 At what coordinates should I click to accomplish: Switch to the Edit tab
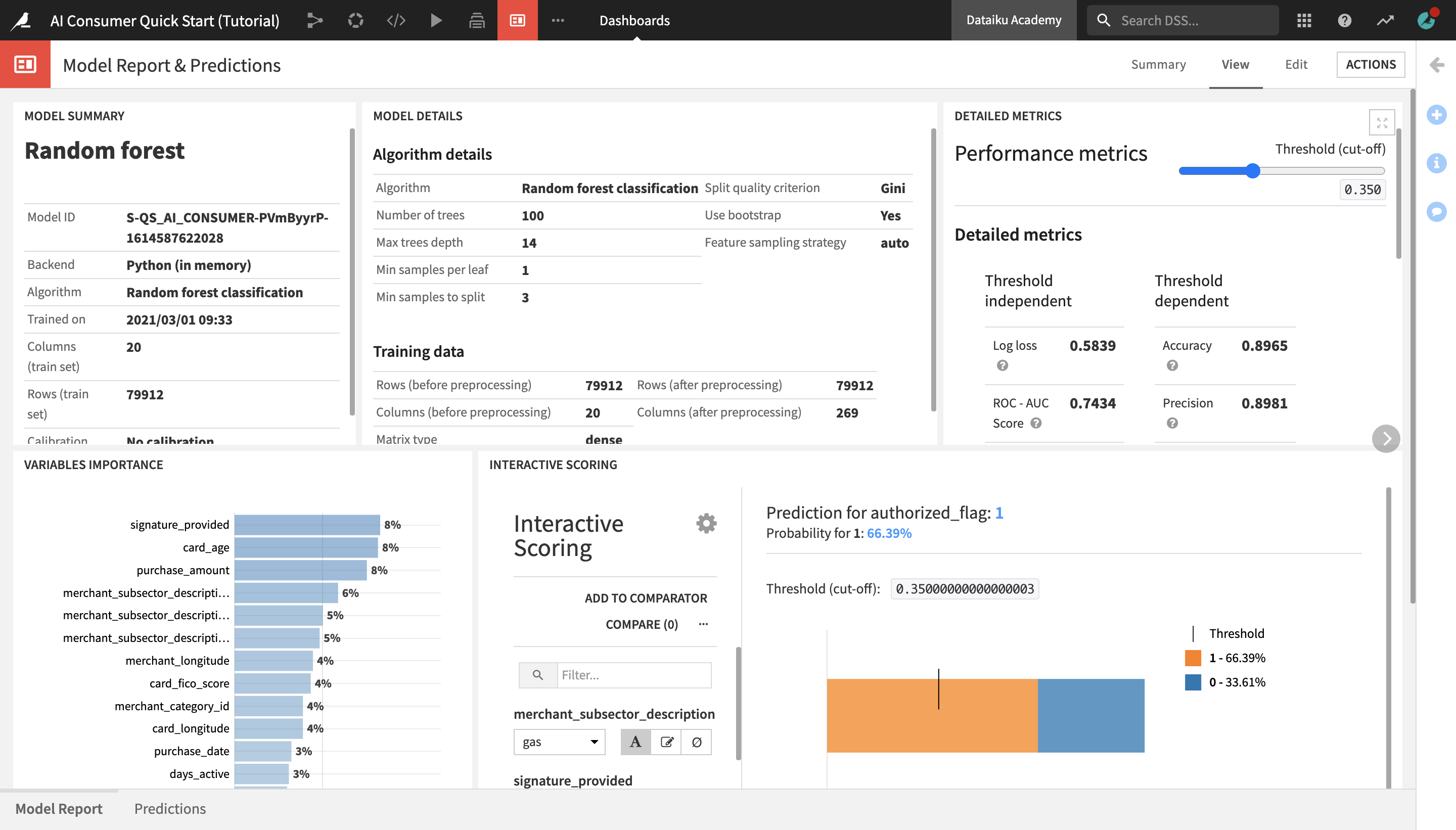(1295, 64)
